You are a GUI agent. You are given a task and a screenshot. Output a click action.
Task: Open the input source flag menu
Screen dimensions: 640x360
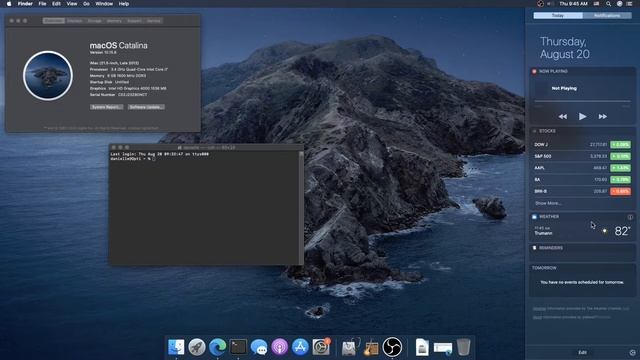597,4
